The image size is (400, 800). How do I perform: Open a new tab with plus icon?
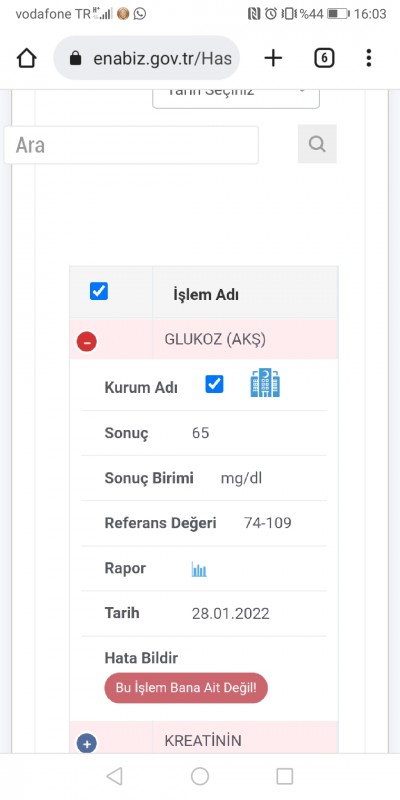pos(273,59)
